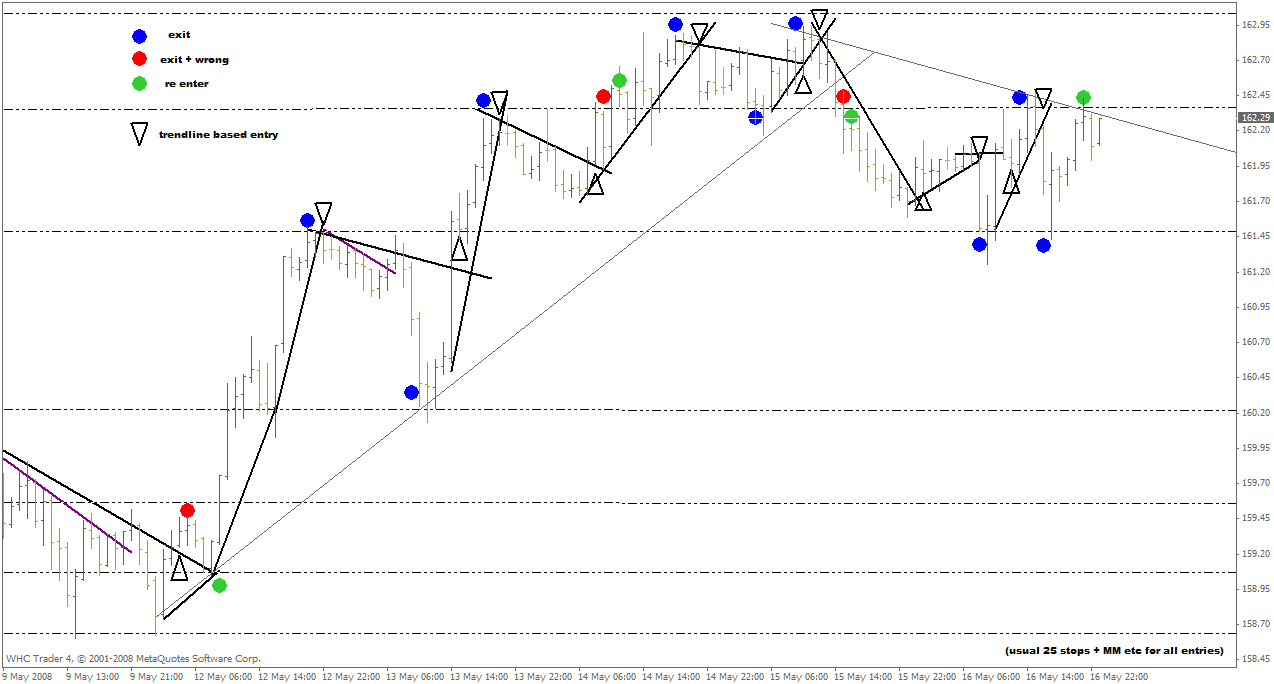Click price axis label 159.70
This screenshot has height=684, width=1274.
(1255, 483)
